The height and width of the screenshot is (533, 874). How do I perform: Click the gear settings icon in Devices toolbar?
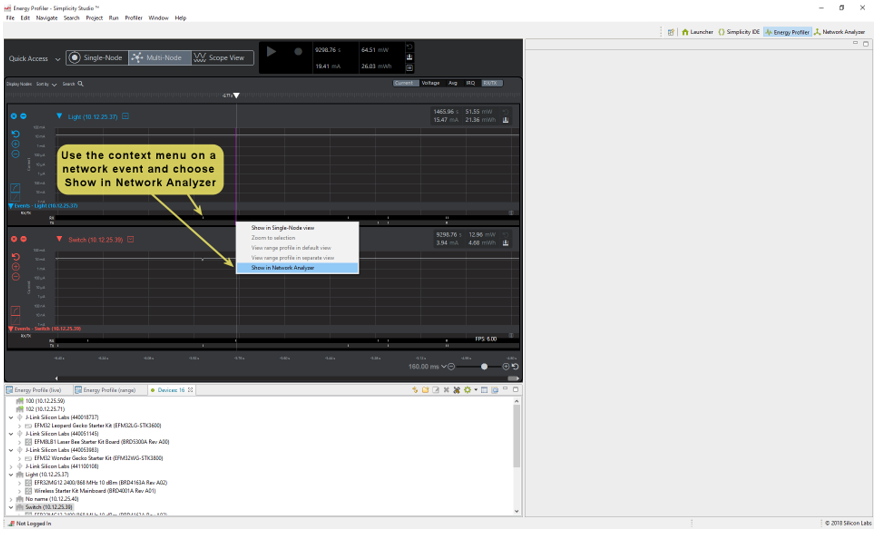[467, 390]
